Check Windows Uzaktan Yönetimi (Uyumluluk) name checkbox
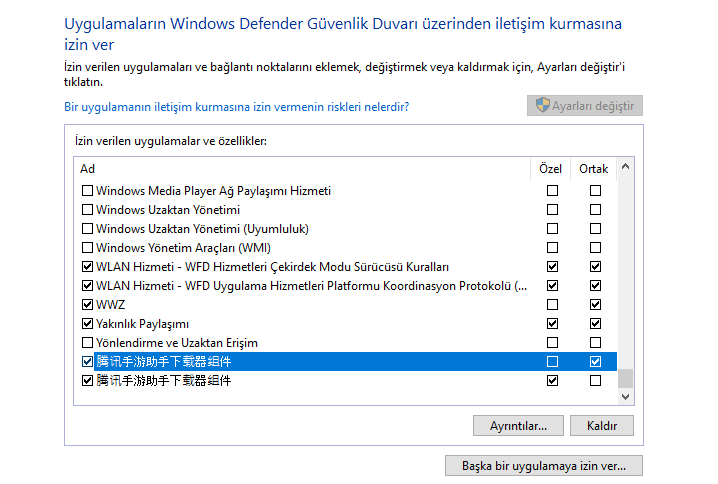Screen dimensions: 718x484 [87, 228]
